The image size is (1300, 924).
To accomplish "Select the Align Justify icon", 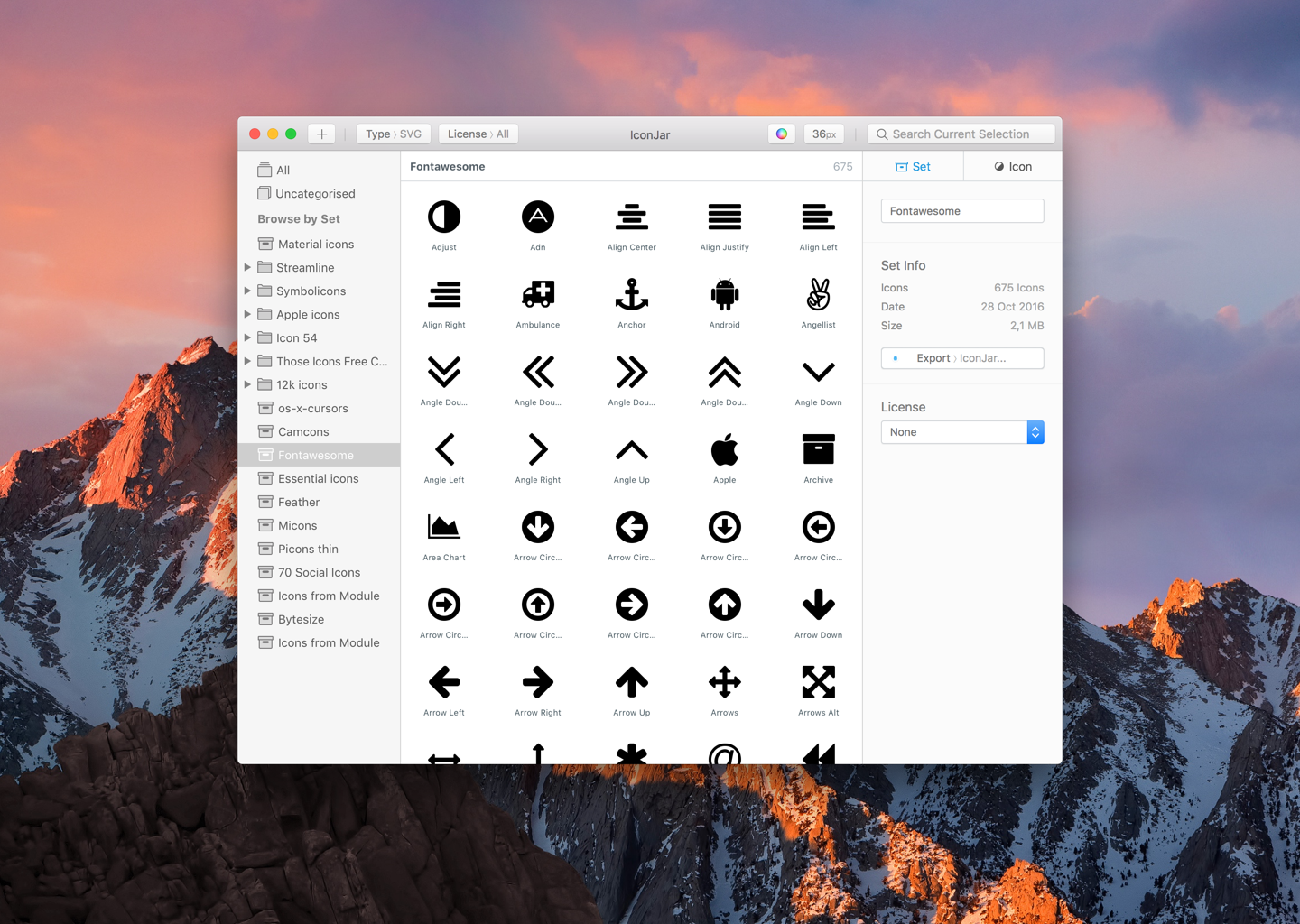I will pos(725,217).
